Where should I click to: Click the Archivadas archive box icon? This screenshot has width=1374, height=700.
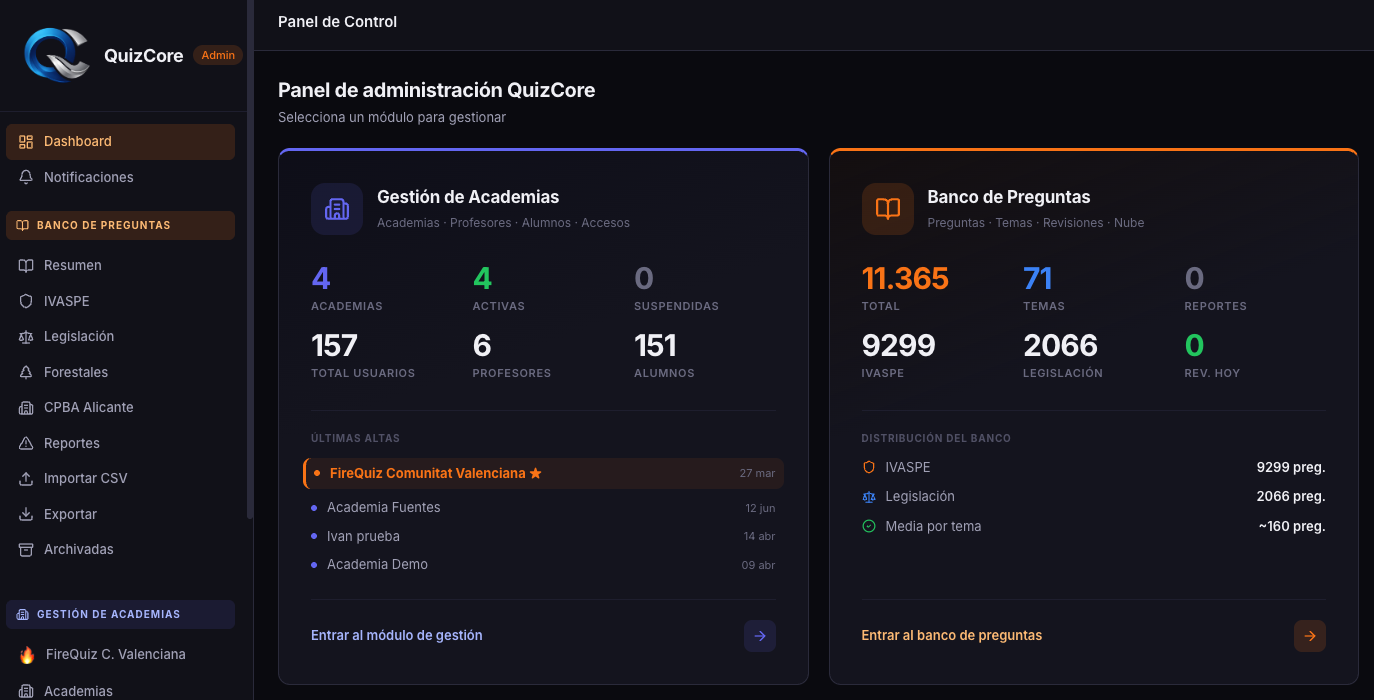tap(26, 550)
